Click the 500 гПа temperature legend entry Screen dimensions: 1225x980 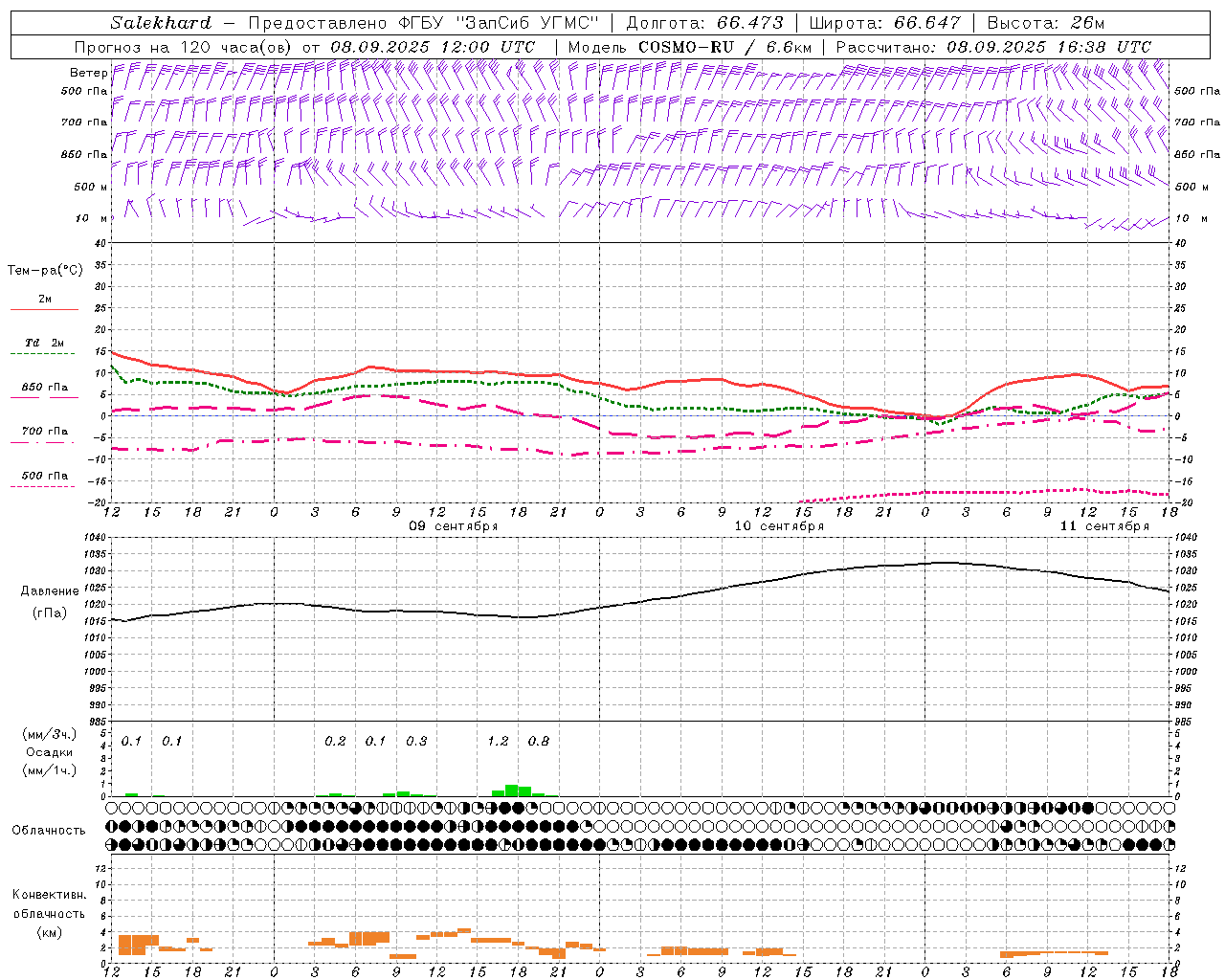[x=45, y=476]
